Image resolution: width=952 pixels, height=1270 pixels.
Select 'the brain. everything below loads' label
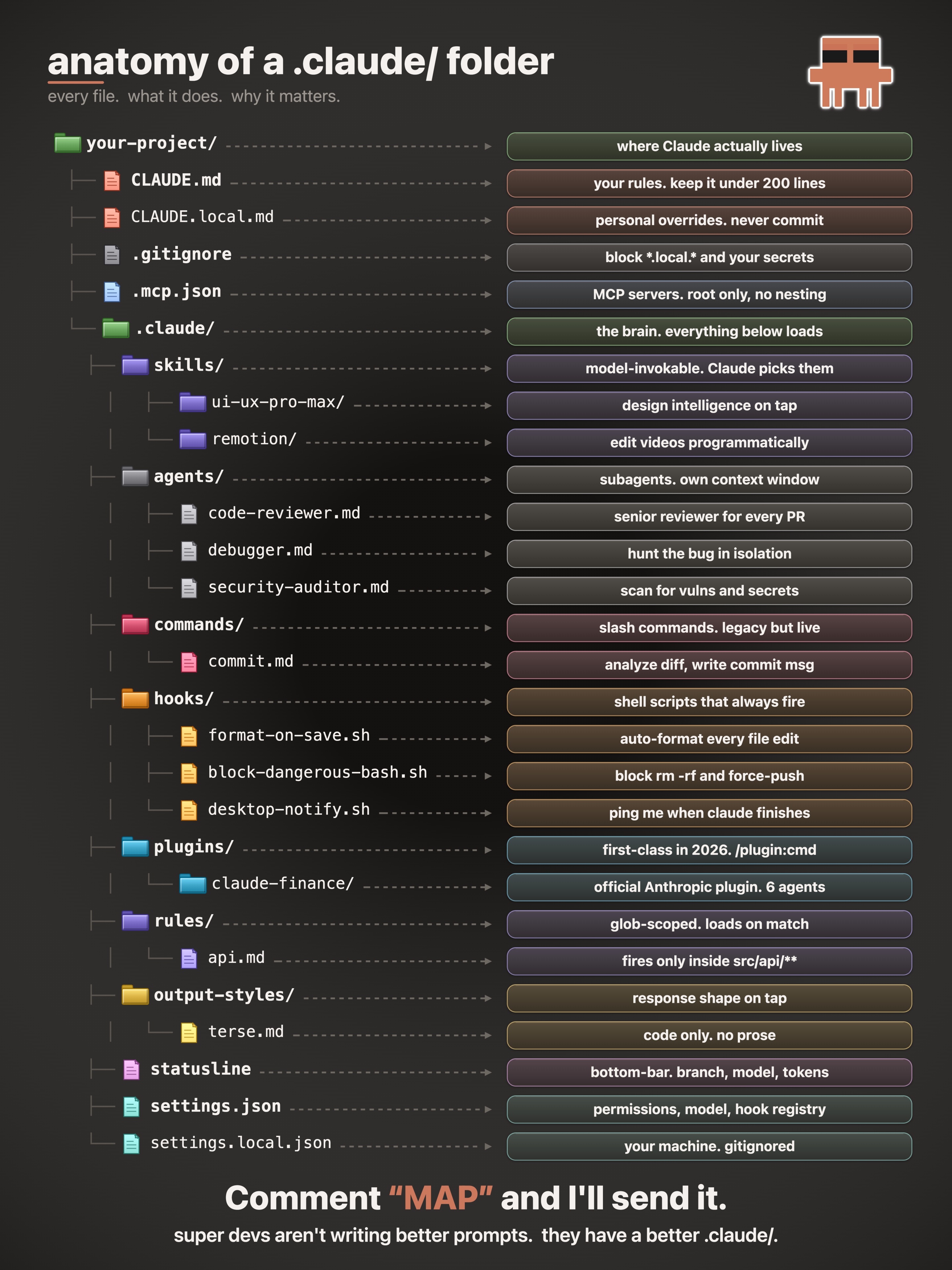[x=709, y=331]
